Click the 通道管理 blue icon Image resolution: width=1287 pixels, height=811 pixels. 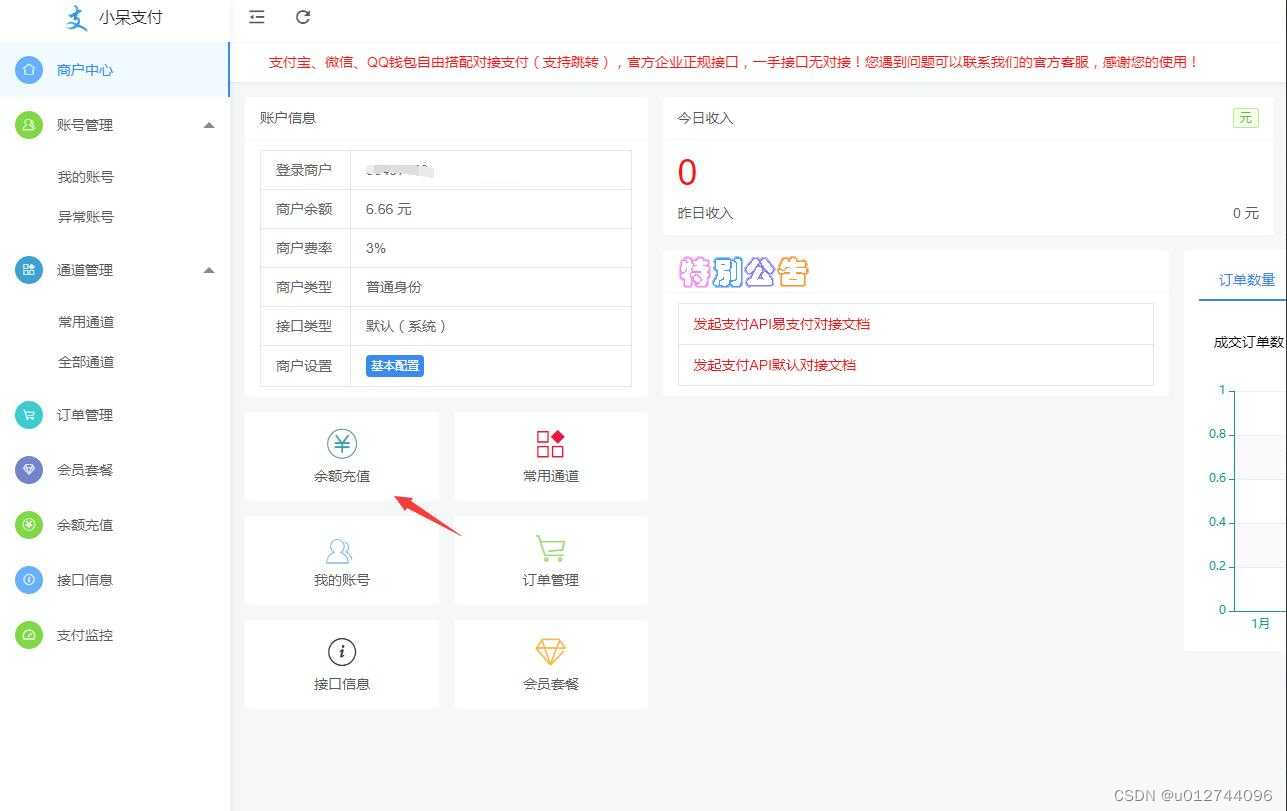click(29, 270)
